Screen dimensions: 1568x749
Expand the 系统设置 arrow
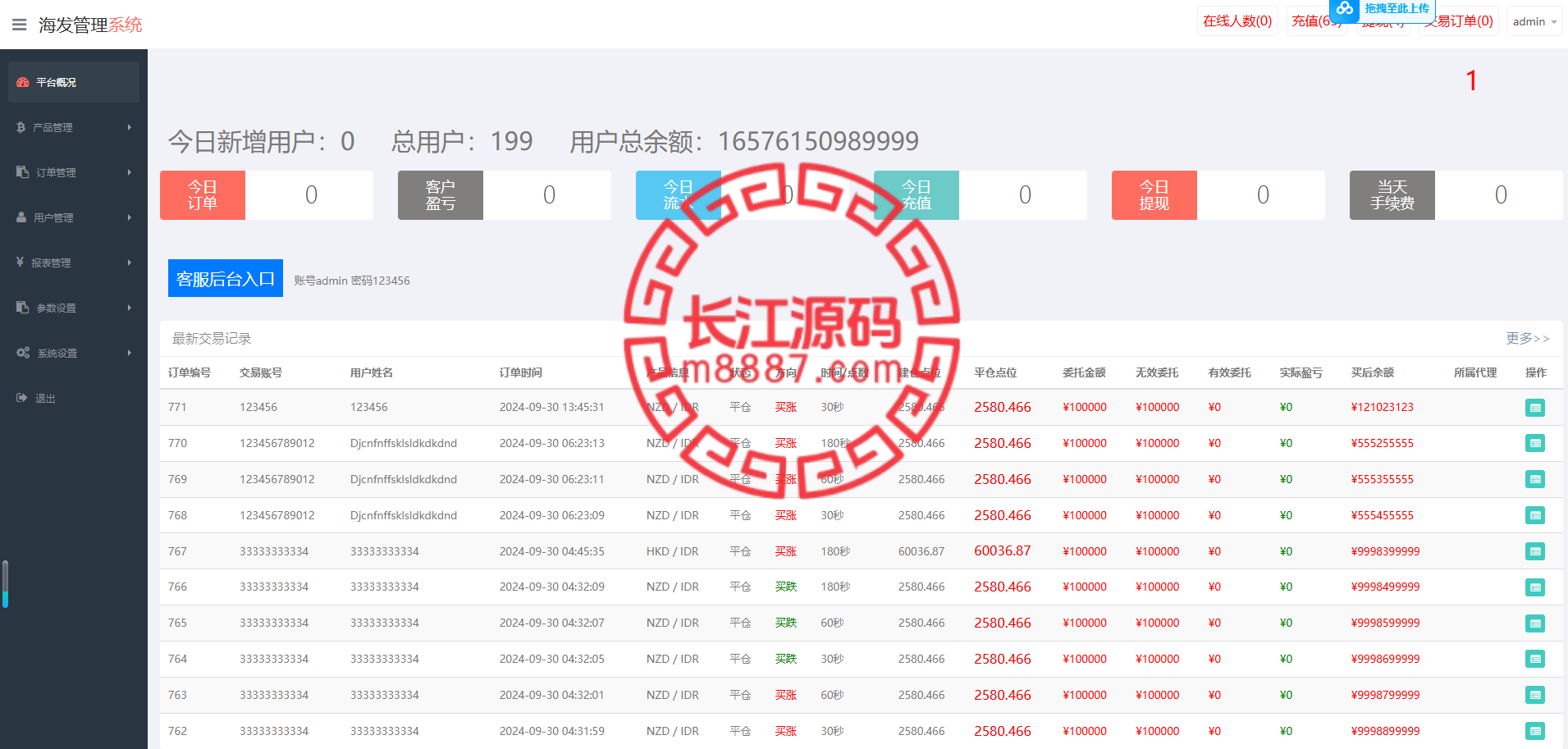(130, 353)
